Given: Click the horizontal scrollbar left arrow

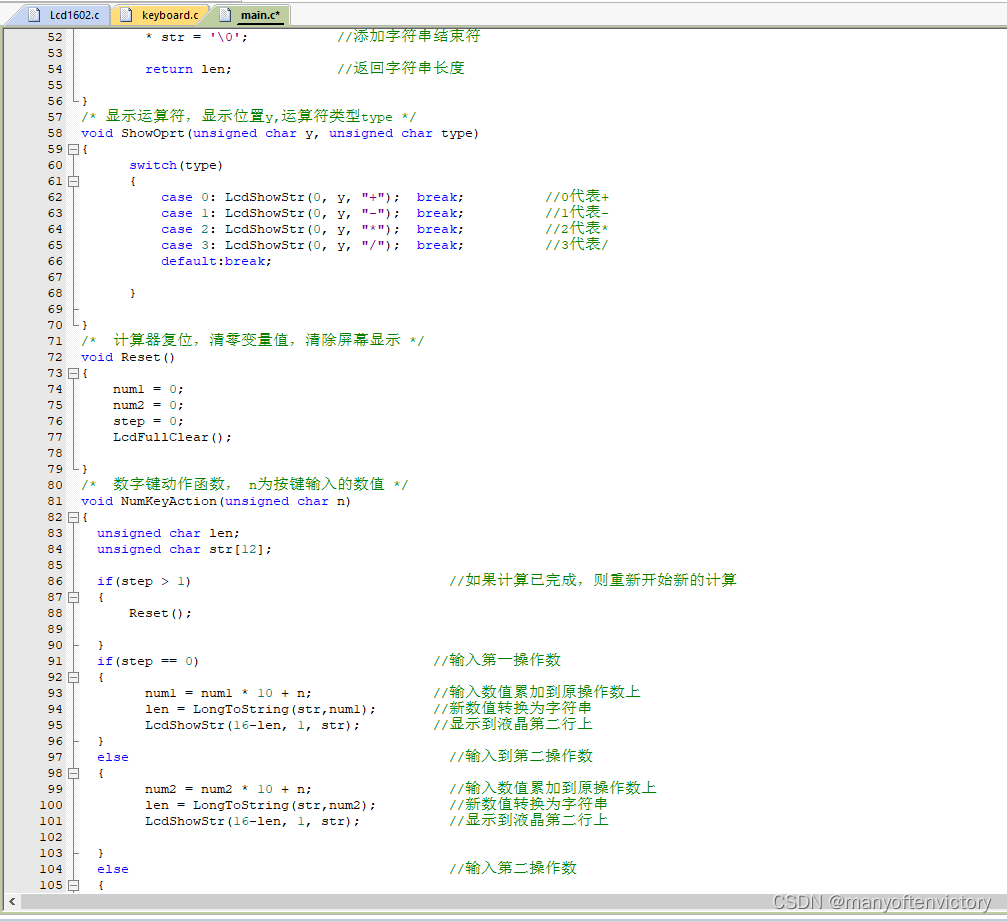Looking at the screenshot, I should (x=12, y=901).
